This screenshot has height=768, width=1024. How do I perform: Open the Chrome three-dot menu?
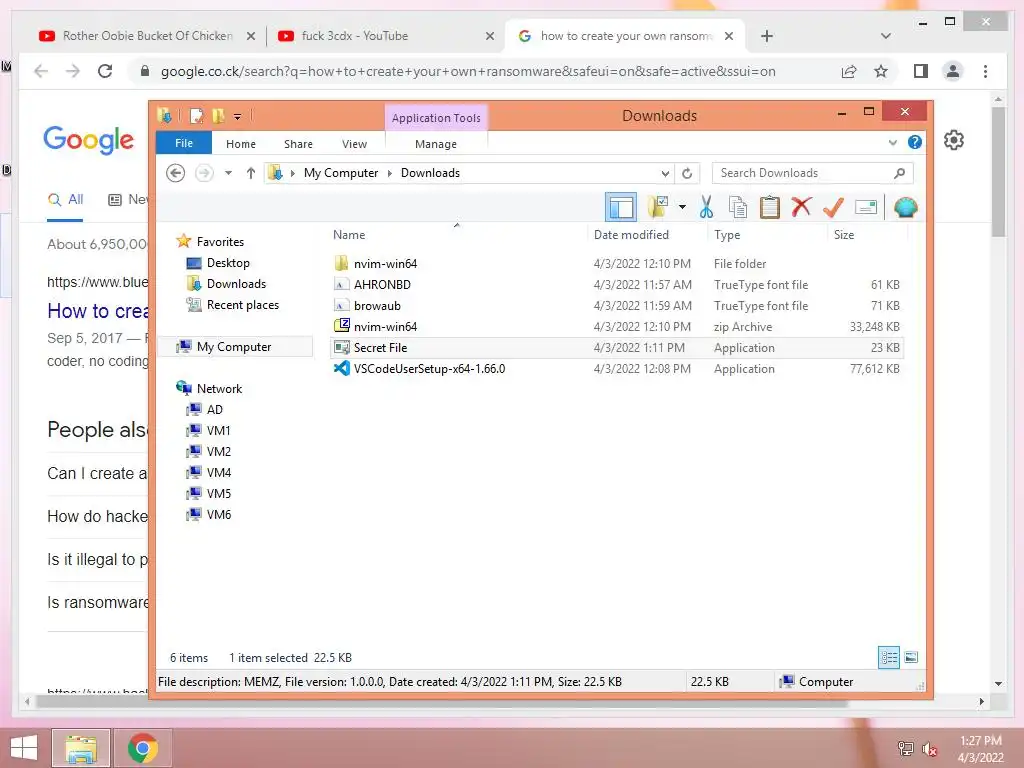(985, 71)
